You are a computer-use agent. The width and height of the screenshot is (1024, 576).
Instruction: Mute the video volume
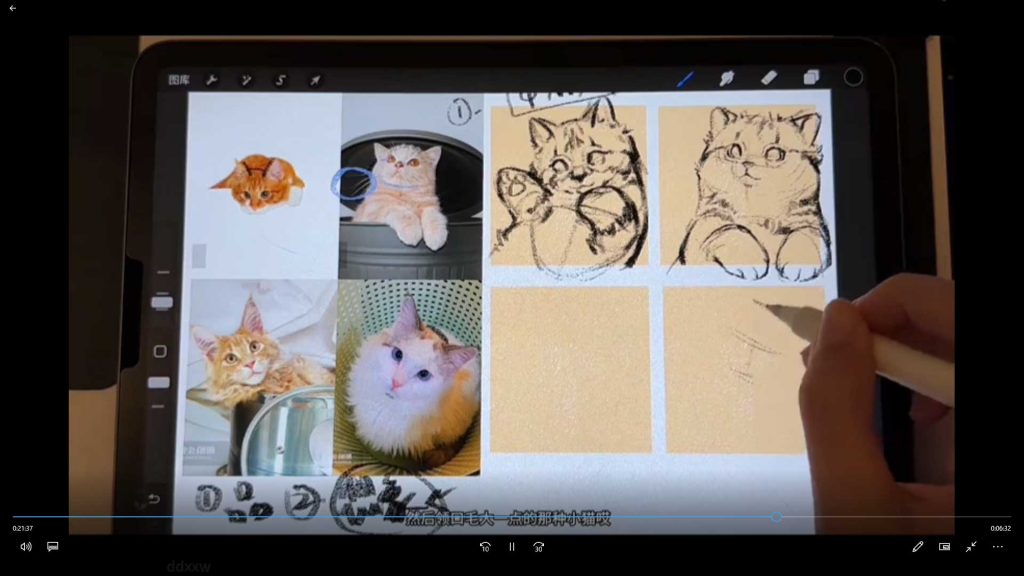pyautogui.click(x=26, y=547)
